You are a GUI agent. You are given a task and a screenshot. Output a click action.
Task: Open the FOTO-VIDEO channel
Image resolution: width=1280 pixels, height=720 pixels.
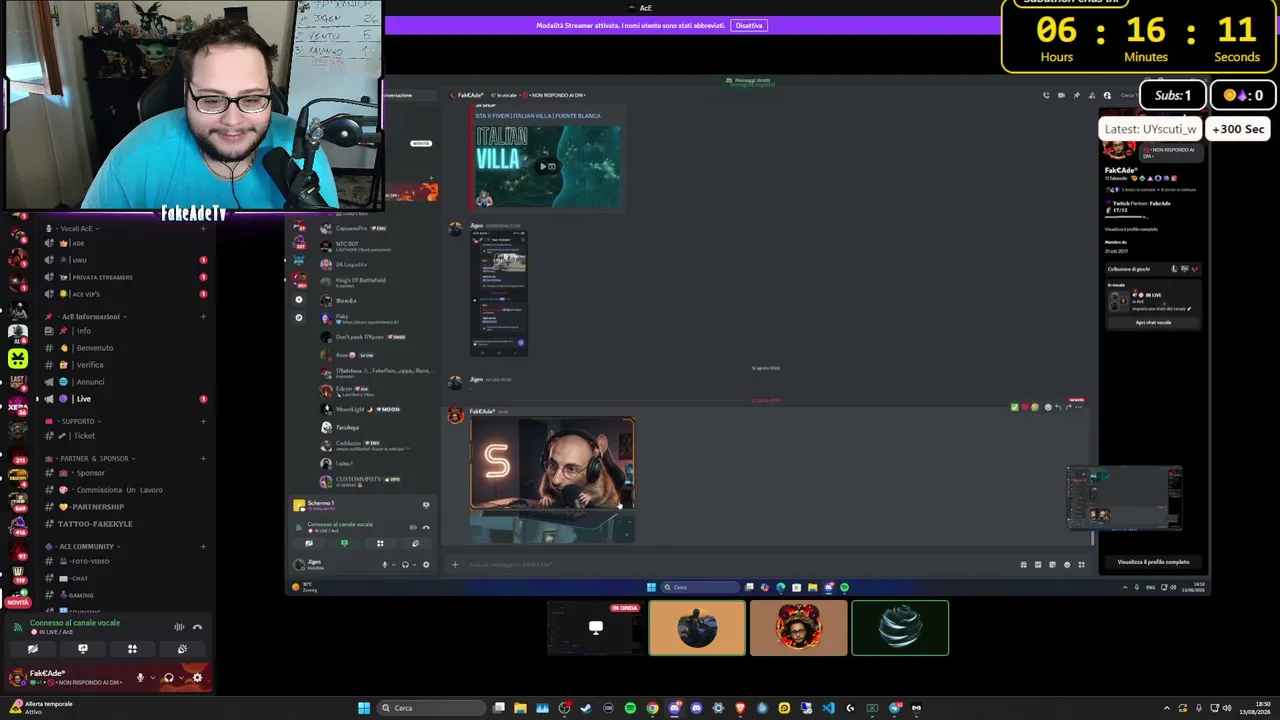click(x=125, y=561)
